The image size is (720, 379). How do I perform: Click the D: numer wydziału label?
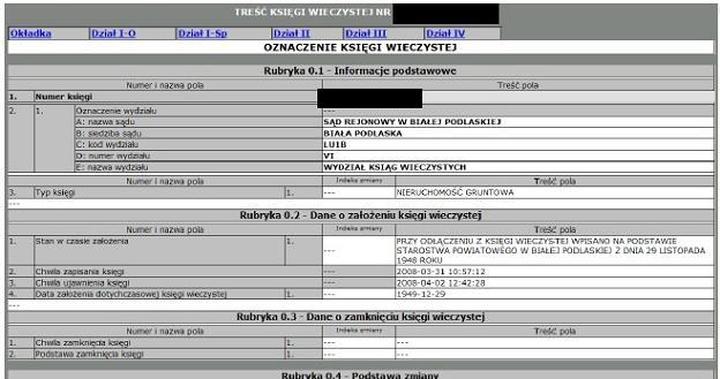tap(113, 156)
